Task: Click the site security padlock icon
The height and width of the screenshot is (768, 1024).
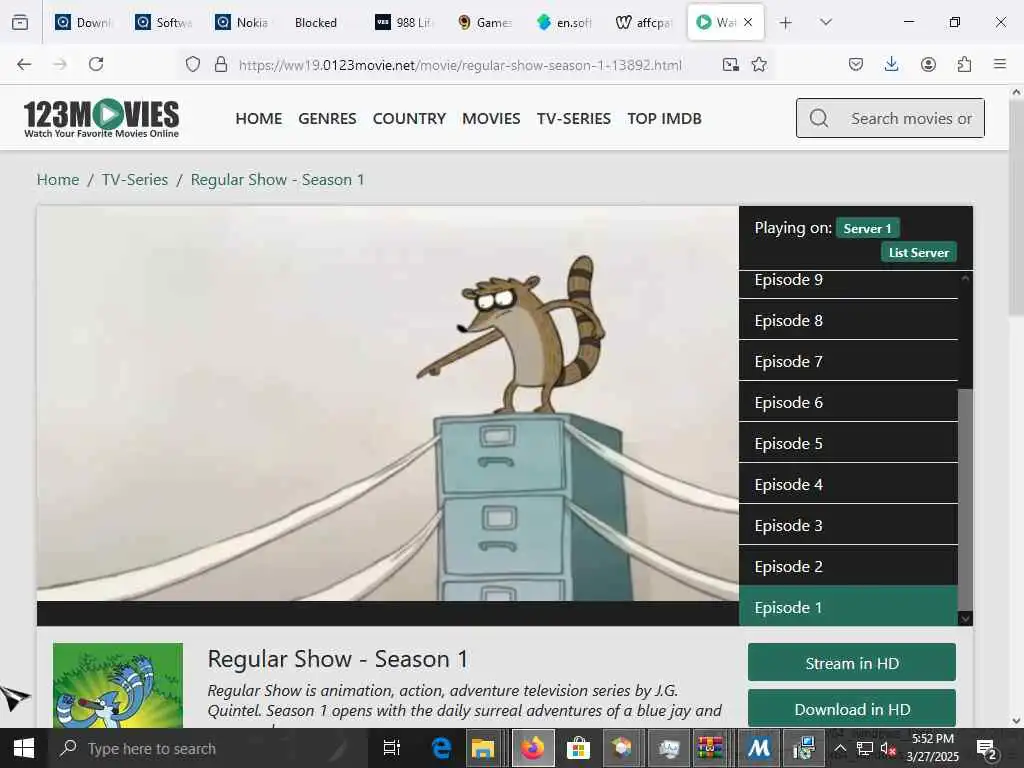Action: coord(221,64)
